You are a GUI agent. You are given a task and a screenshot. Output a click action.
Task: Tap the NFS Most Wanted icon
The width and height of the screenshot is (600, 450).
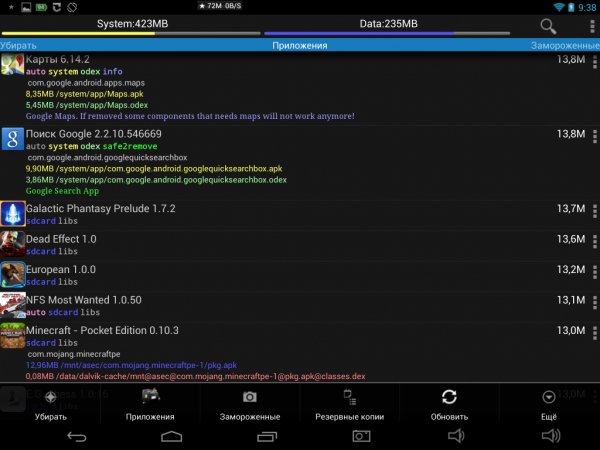coord(13,305)
